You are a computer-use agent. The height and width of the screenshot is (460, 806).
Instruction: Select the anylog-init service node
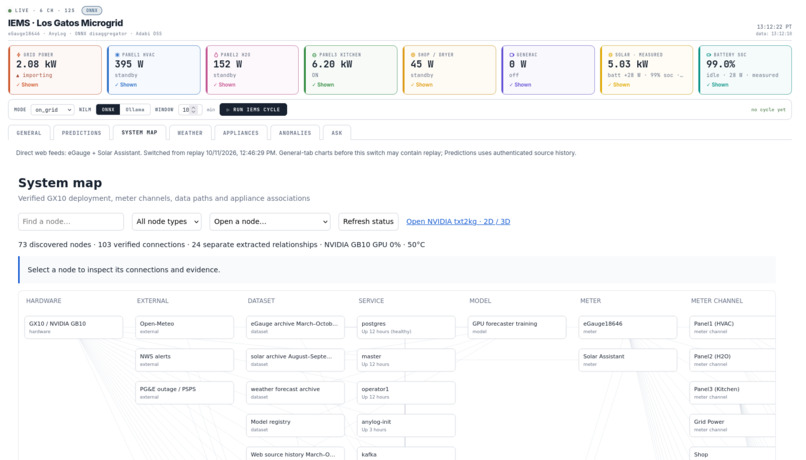pyautogui.click(x=406, y=425)
